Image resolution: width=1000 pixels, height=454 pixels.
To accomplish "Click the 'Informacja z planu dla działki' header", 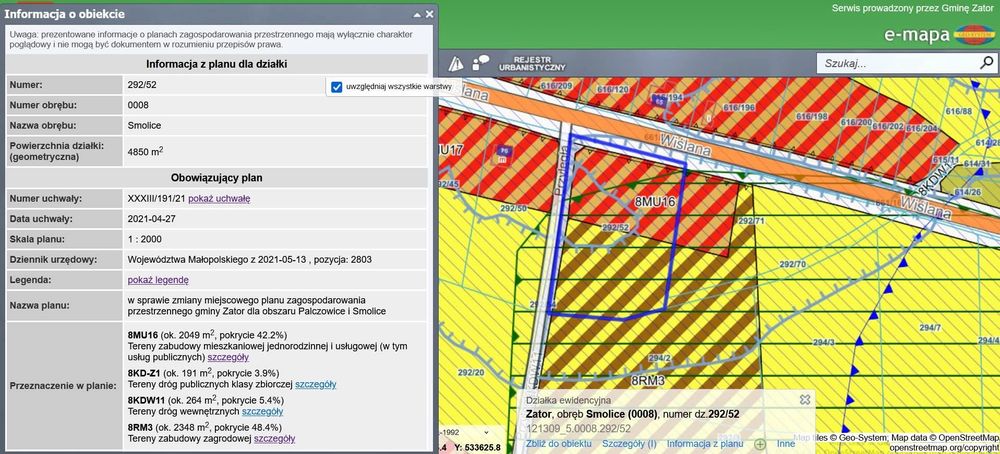I will pyautogui.click(x=219, y=64).
